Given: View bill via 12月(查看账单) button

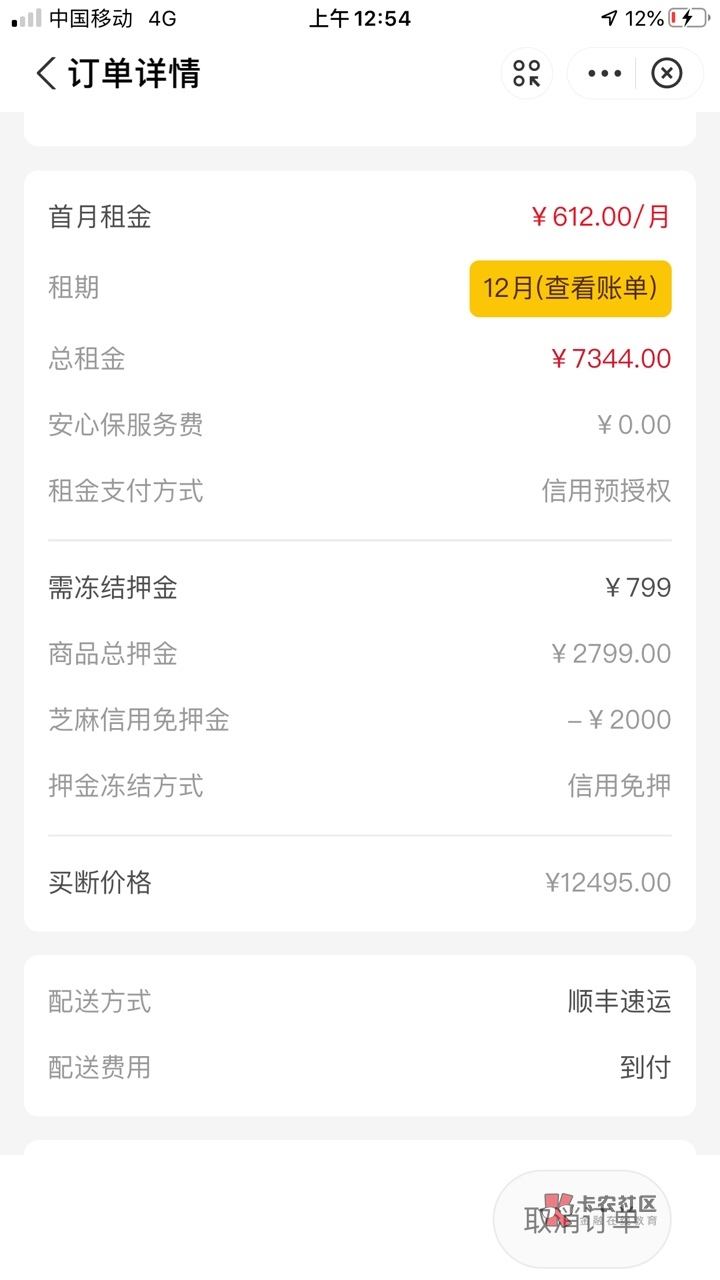Looking at the screenshot, I should pos(570,289).
